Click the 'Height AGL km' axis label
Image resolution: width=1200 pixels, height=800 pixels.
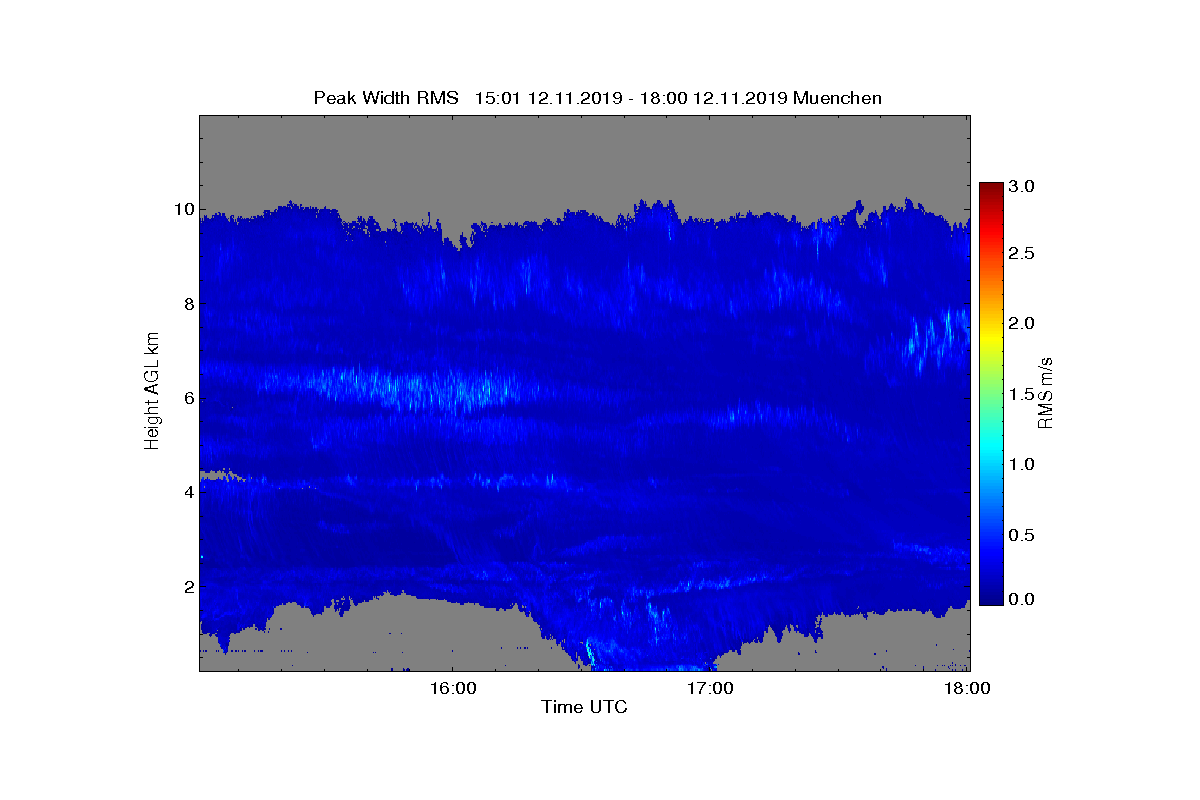[152, 392]
